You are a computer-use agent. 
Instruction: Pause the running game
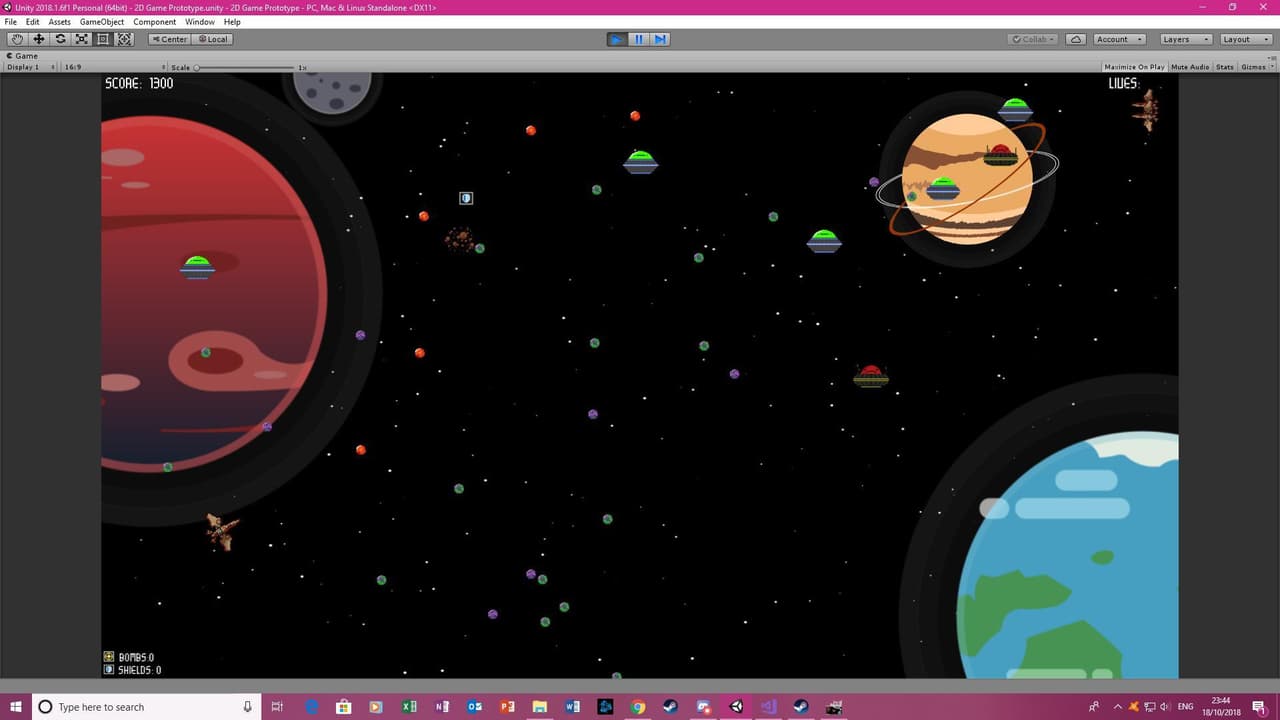click(x=639, y=39)
